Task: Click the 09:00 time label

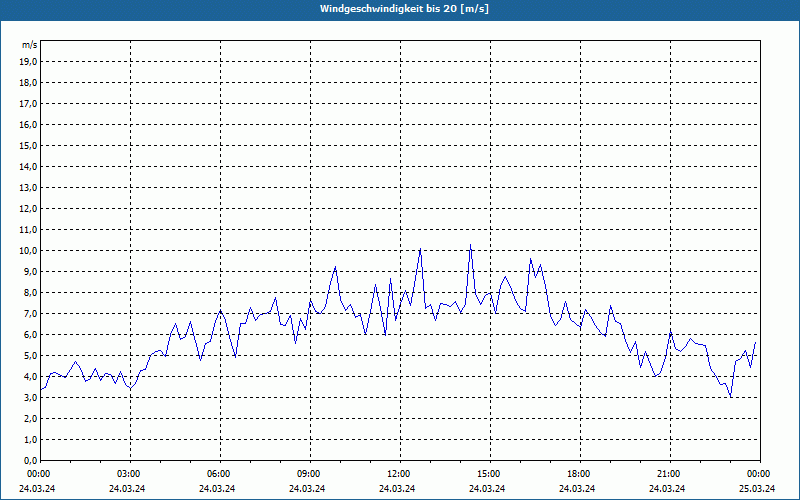Action: point(310,474)
